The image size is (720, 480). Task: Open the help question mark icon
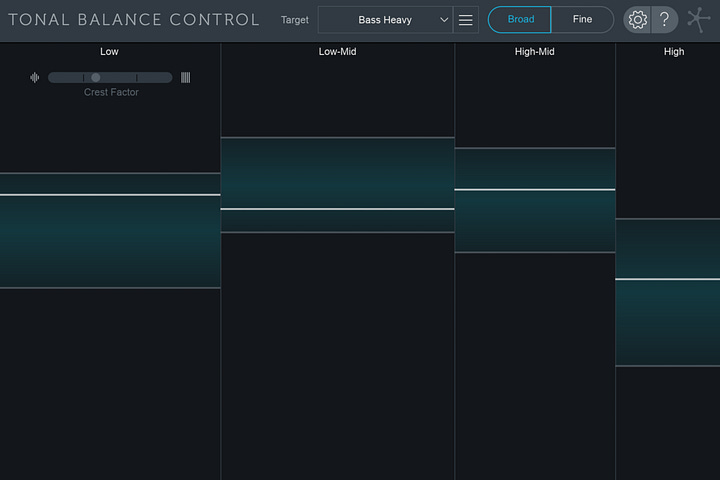click(x=664, y=20)
